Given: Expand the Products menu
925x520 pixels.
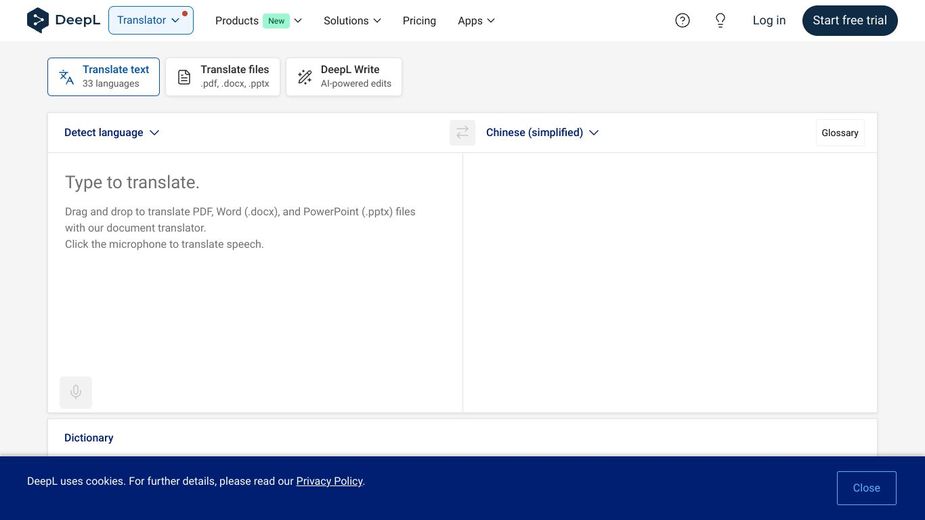Looking at the screenshot, I should 258,21.
